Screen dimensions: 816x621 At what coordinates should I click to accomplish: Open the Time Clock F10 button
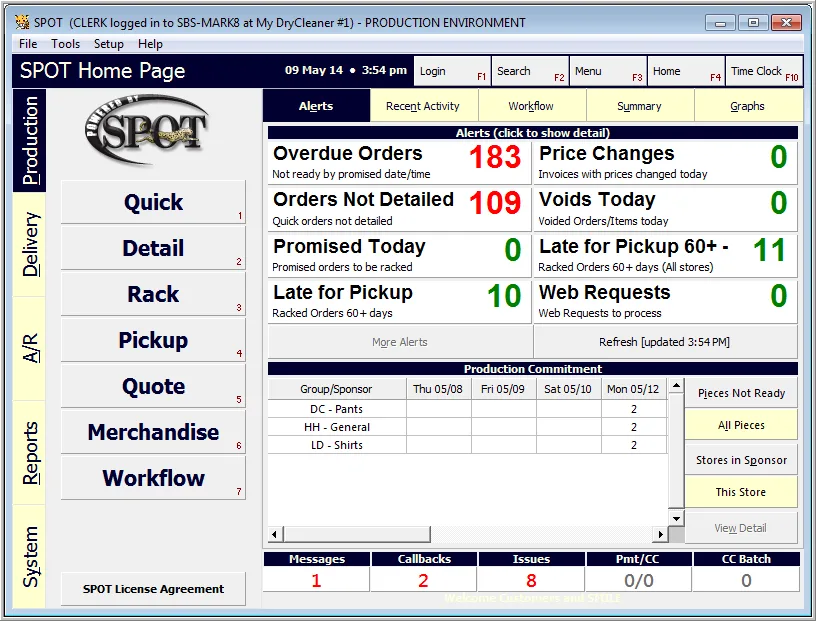point(764,71)
